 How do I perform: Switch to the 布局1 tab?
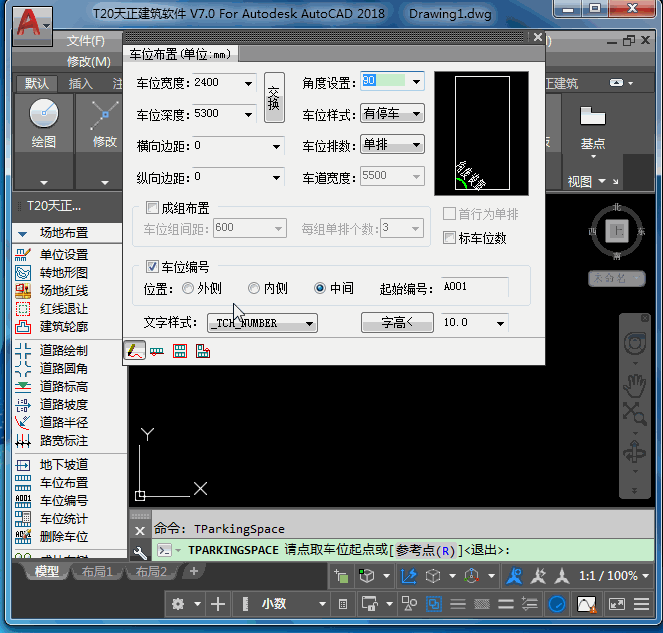click(97, 572)
